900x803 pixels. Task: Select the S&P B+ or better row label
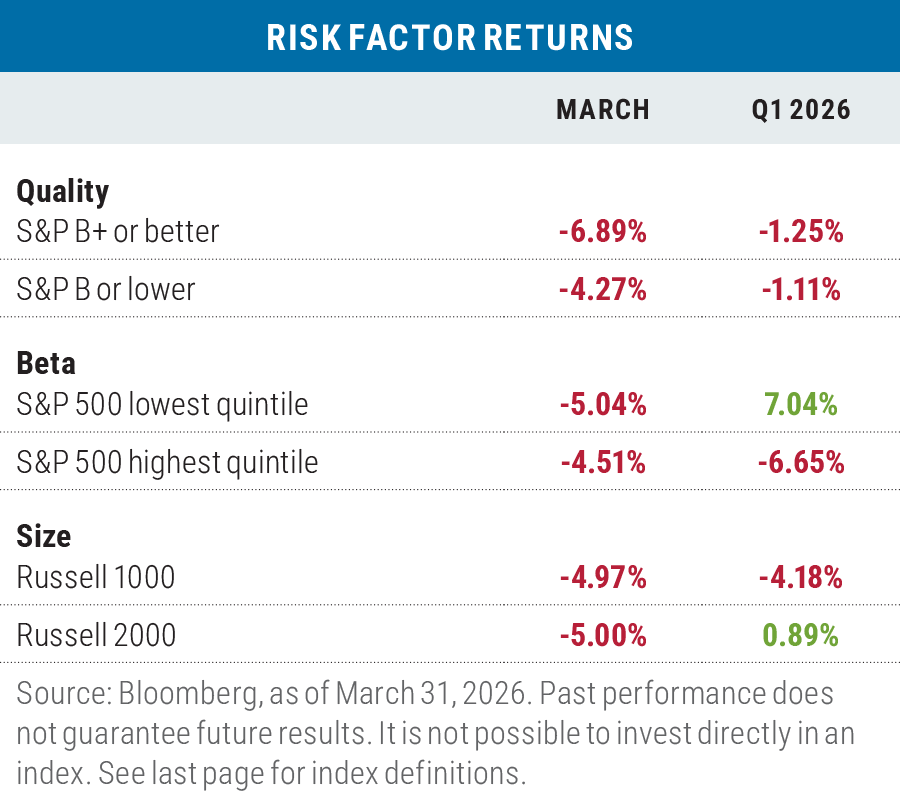[118, 232]
